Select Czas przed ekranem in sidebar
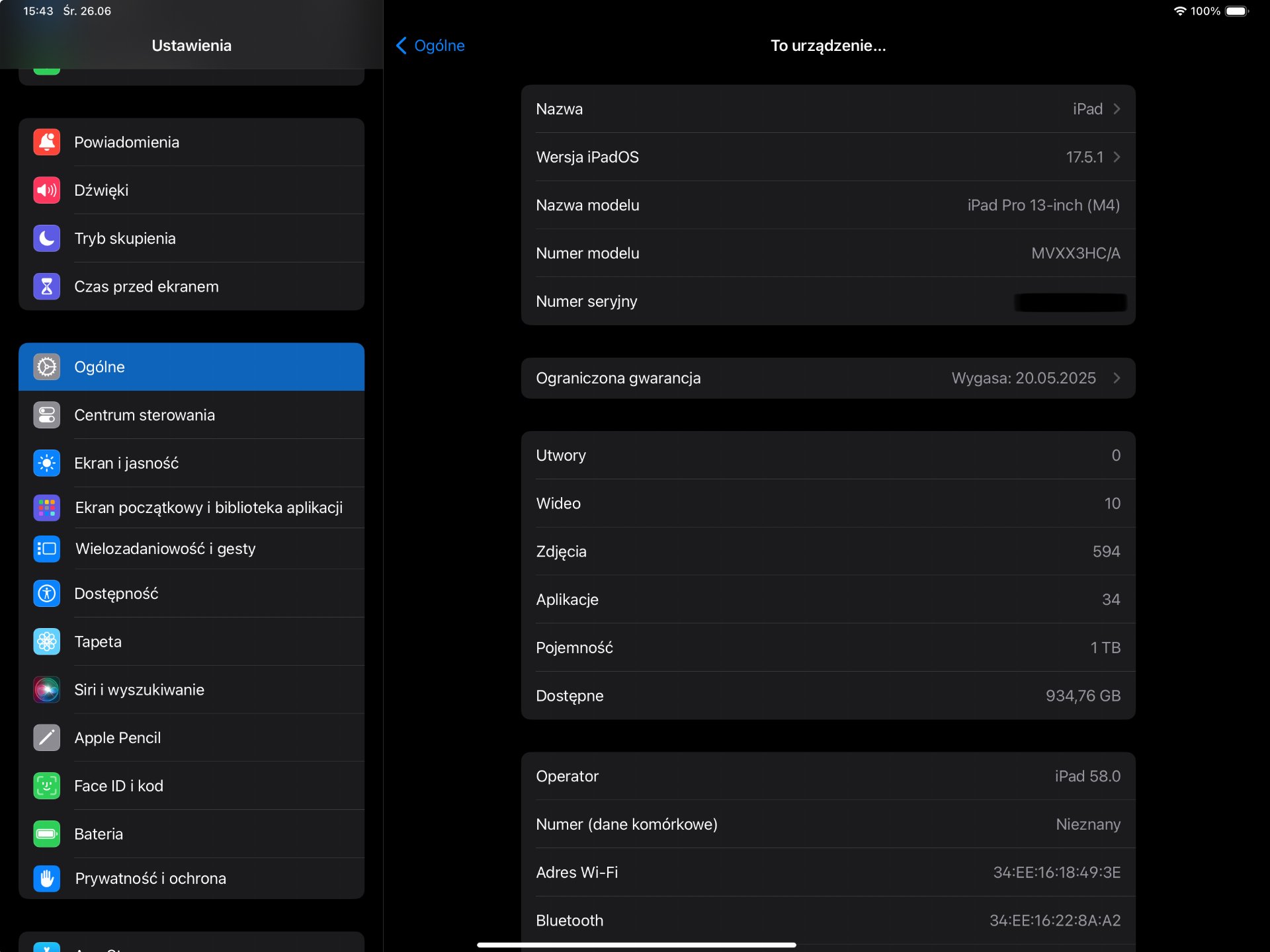The height and width of the screenshot is (952, 1270). [x=192, y=287]
